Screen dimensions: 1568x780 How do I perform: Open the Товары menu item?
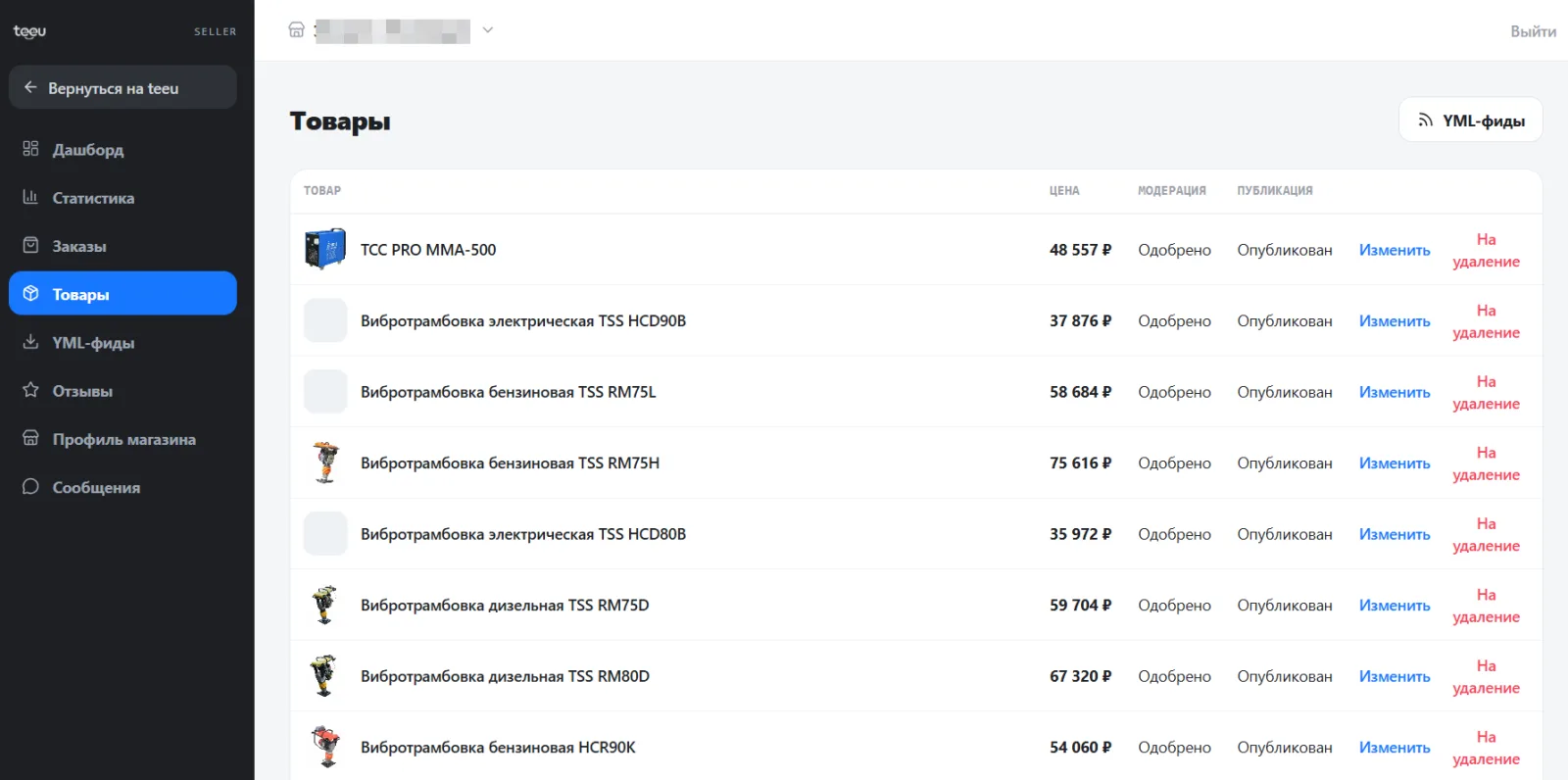tap(122, 293)
